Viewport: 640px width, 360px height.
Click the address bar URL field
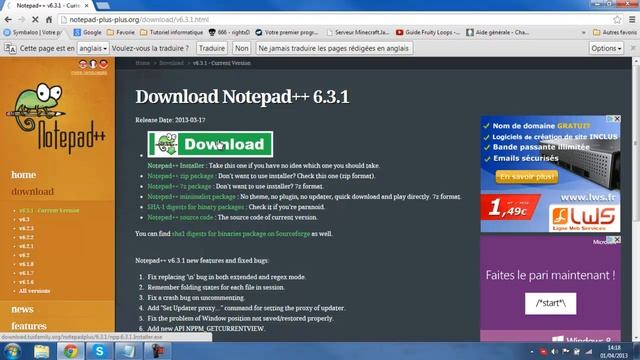click(335, 19)
